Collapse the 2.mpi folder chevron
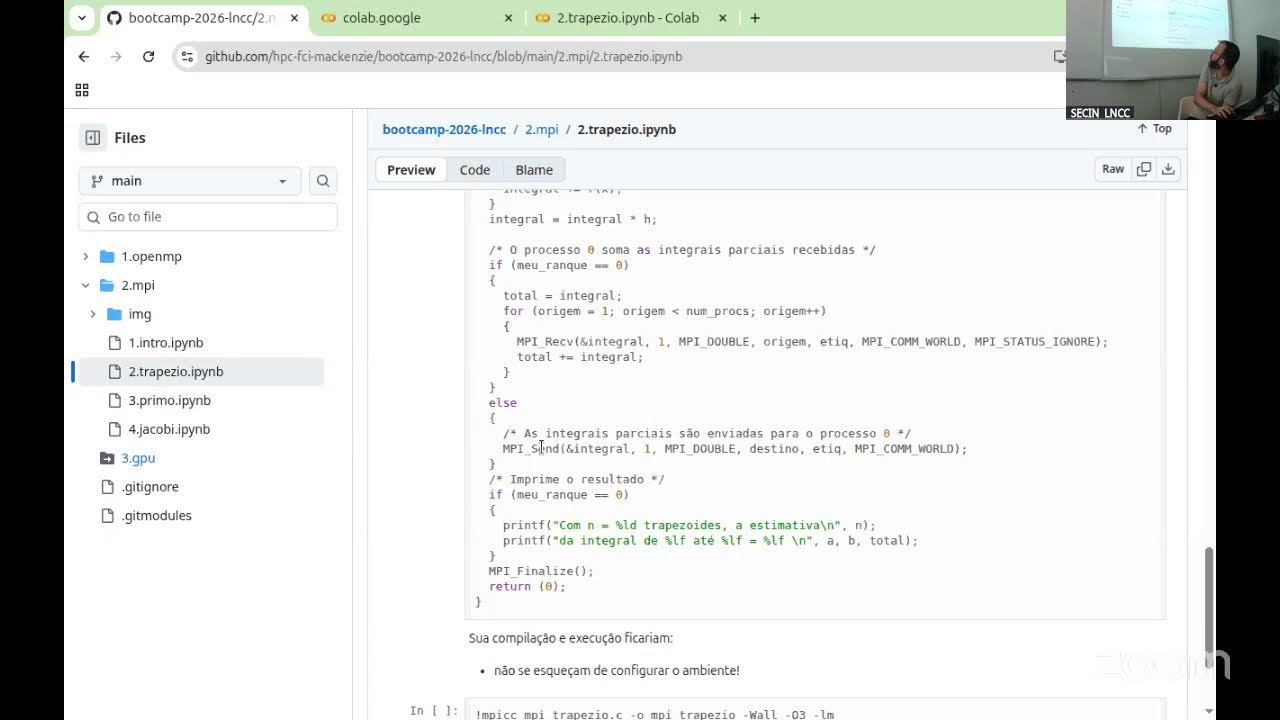Viewport: 1280px width, 720px height. click(85, 286)
